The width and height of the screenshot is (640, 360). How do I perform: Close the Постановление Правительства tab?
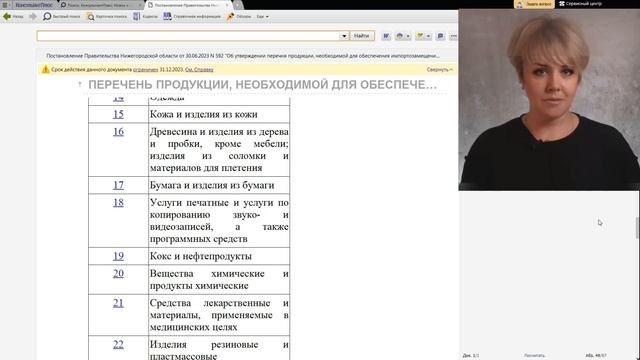227,5
